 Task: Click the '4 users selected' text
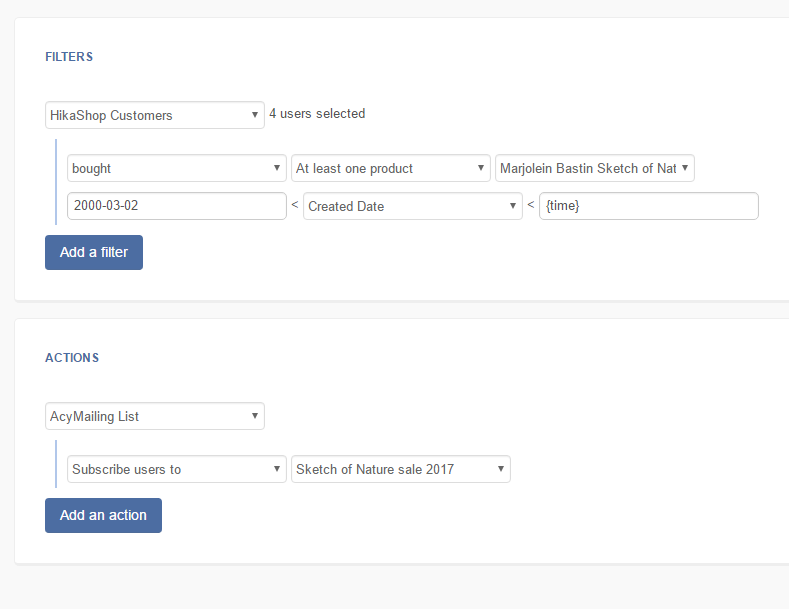tap(317, 114)
